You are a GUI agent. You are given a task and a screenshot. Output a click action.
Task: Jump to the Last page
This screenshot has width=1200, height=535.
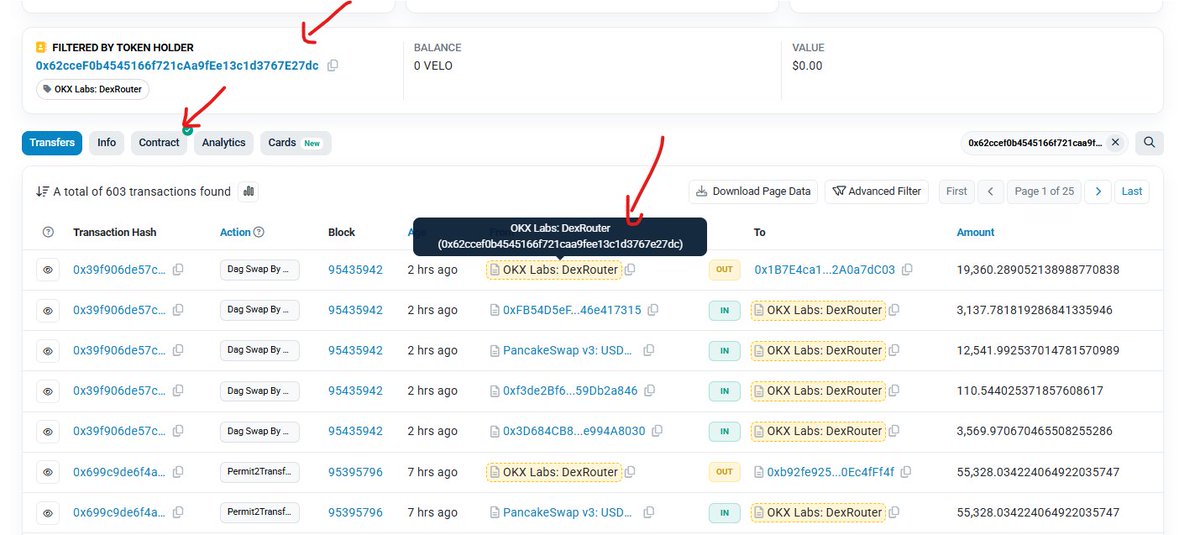pos(1132,191)
